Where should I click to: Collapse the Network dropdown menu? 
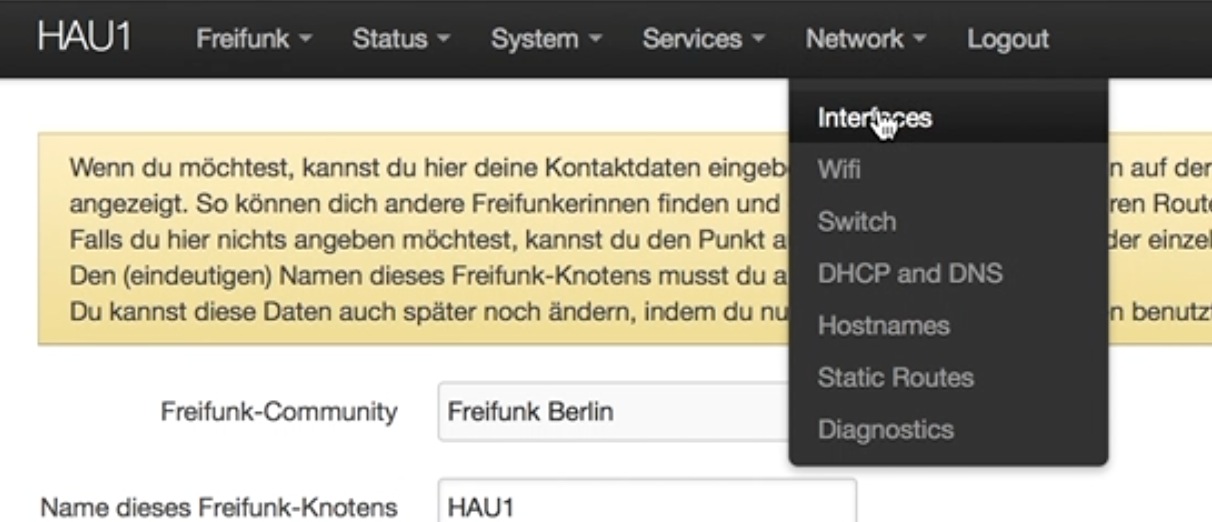[866, 39]
